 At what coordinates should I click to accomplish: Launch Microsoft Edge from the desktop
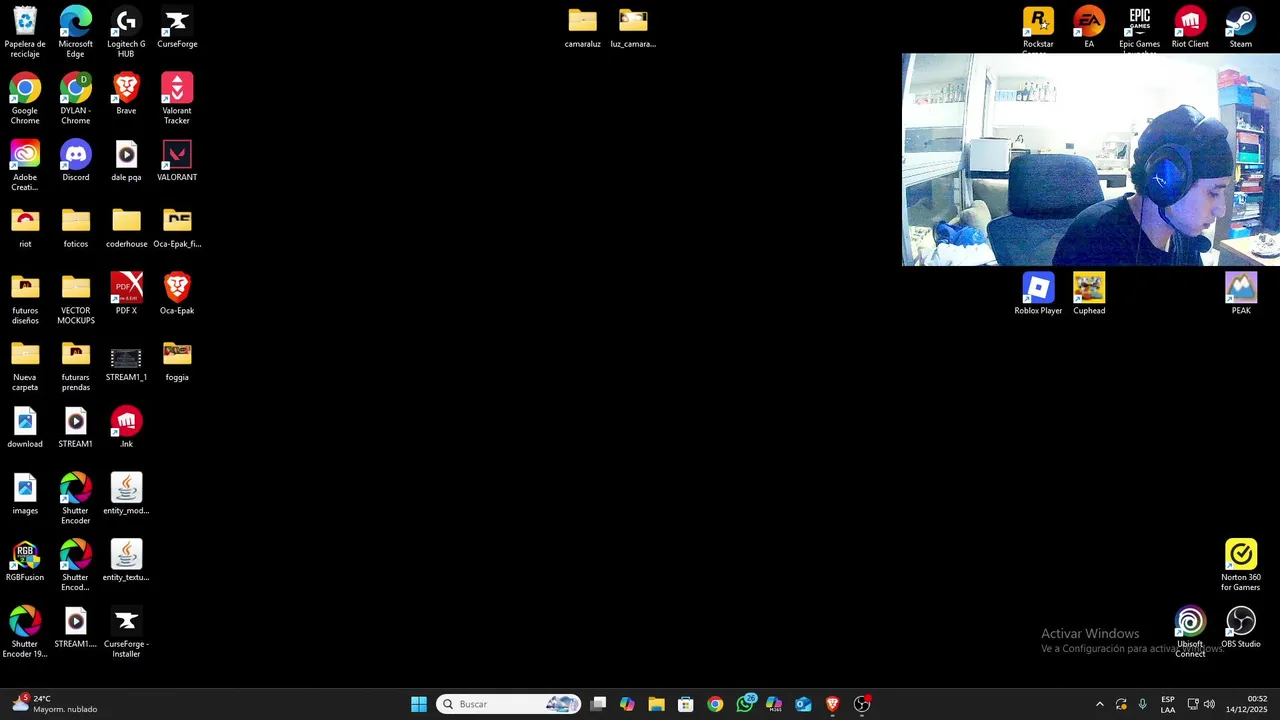[75, 32]
